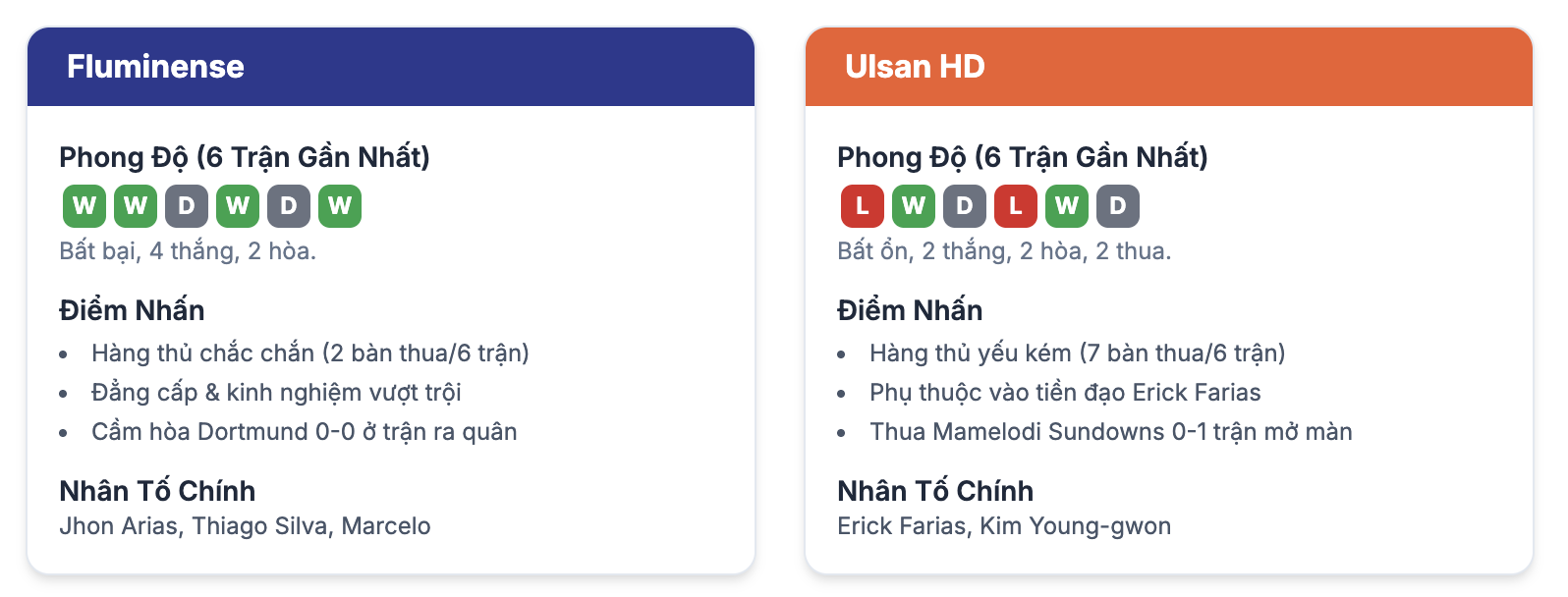Select 'Hàng thủ chắc chắn' bullet point
Image resolution: width=1568 pixels, height=597 pixels.
click(x=310, y=353)
